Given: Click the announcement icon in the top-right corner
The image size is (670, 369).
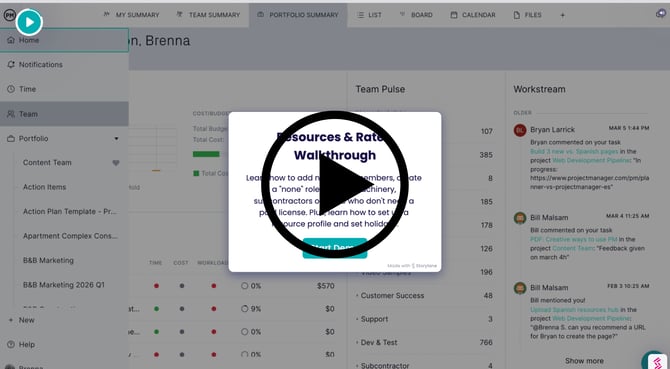Looking at the screenshot, I should (661, 14).
